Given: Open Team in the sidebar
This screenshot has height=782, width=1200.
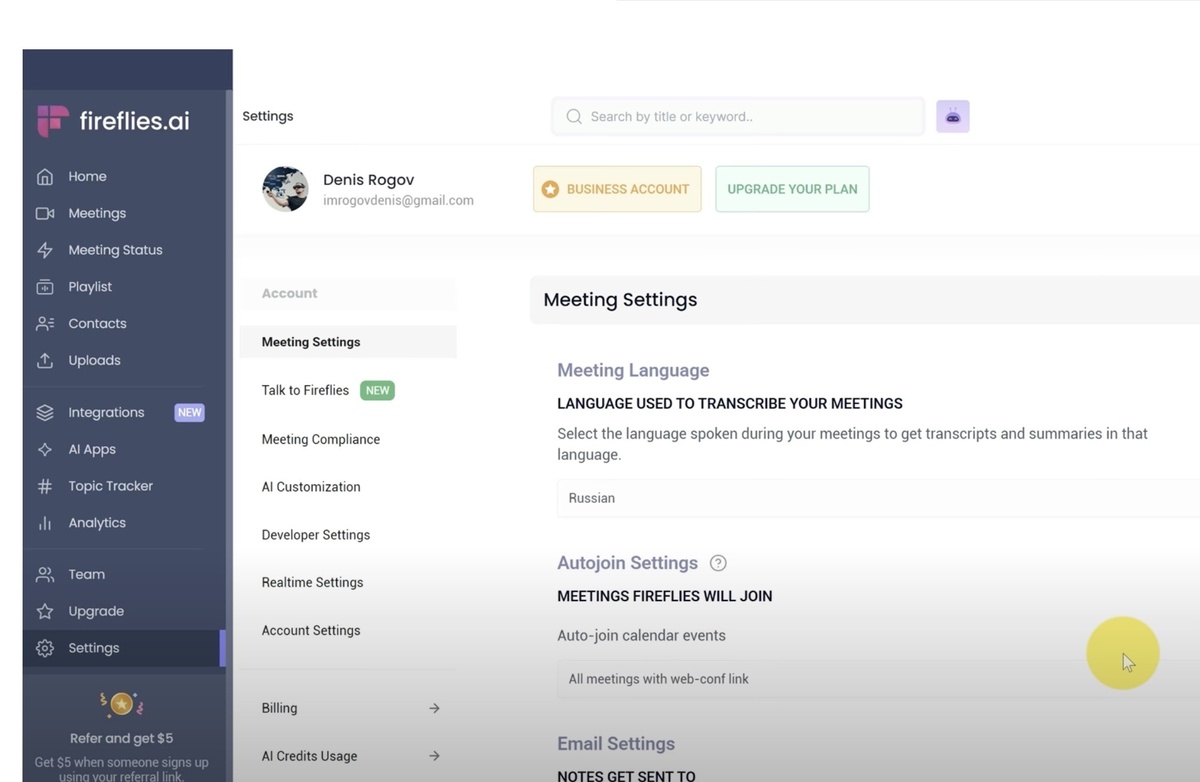Looking at the screenshot, I should point(86,574).
